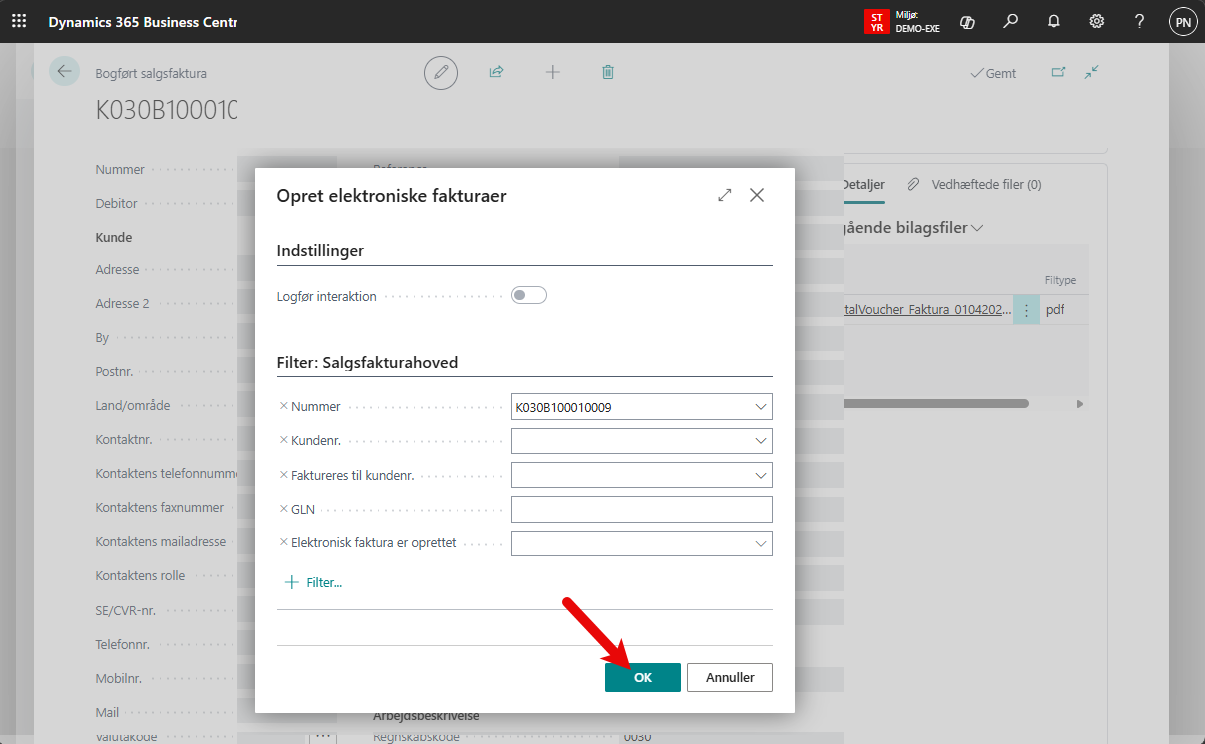This screenshot has height=744, width=1205.
Task: Click into the GLN input field
Action: [x=641, y=509]
